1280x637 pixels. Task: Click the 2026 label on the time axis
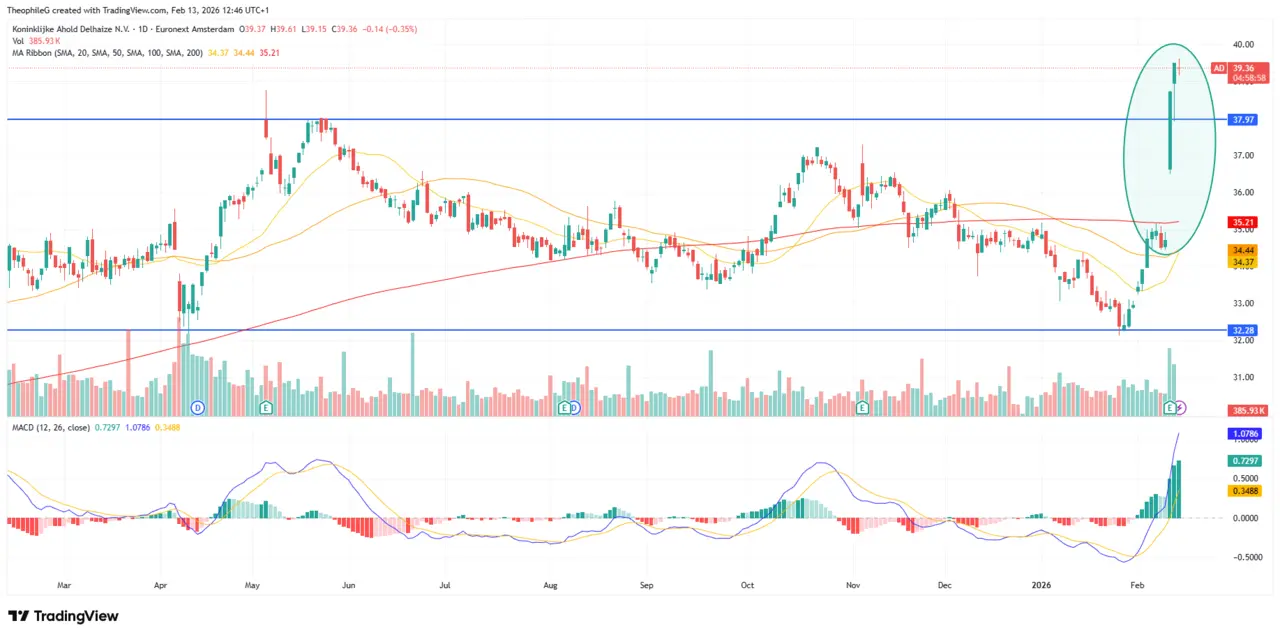tap(1040, 585)
